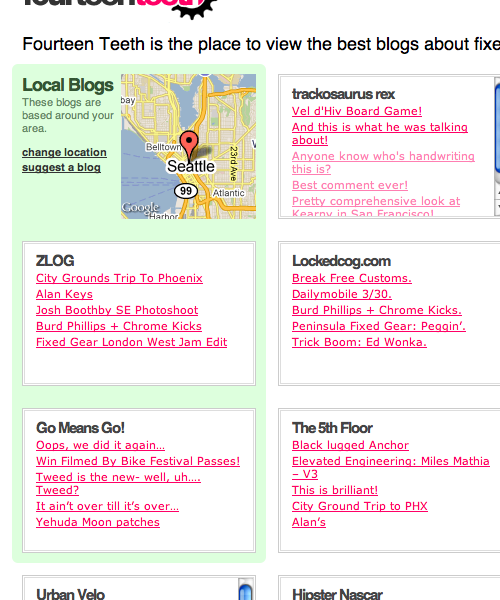Open the Seattle map thumbnail
The width and height of the screenshot is (500, 600).
point(188,146)
